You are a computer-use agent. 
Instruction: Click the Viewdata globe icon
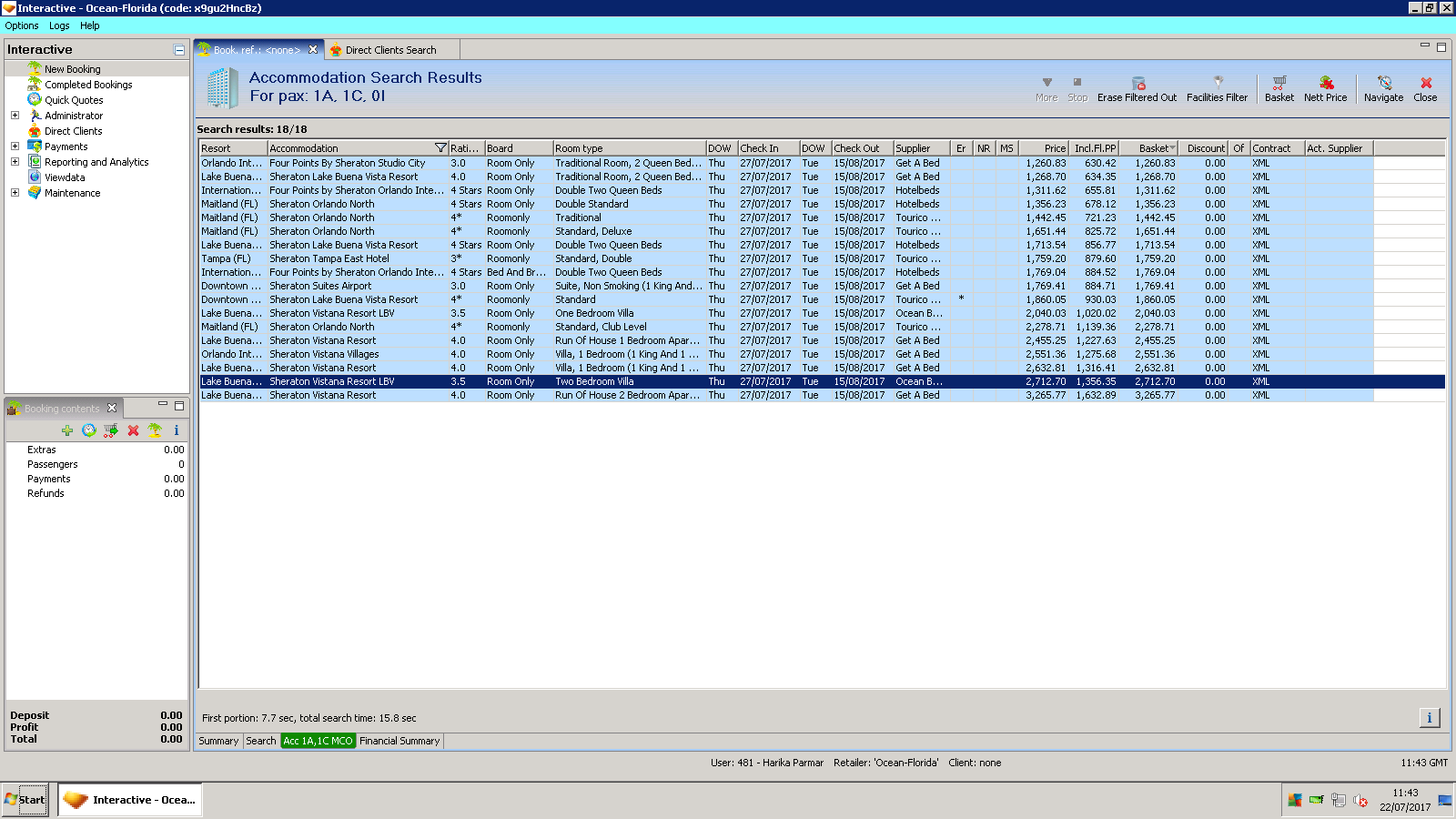(35, 177)
